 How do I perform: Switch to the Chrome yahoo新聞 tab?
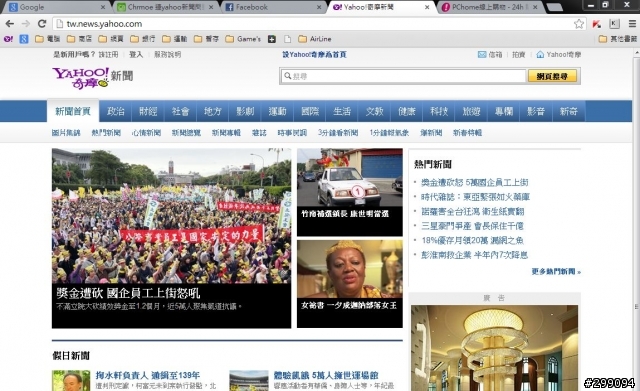pos(165,7)
